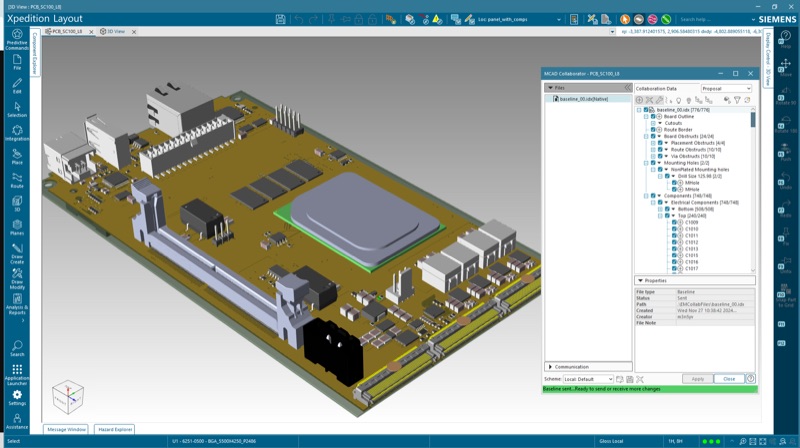The height and width of the screenshot is (448, 800).
Task: Open Draw Modify in the sidebar
Action: 17,279
